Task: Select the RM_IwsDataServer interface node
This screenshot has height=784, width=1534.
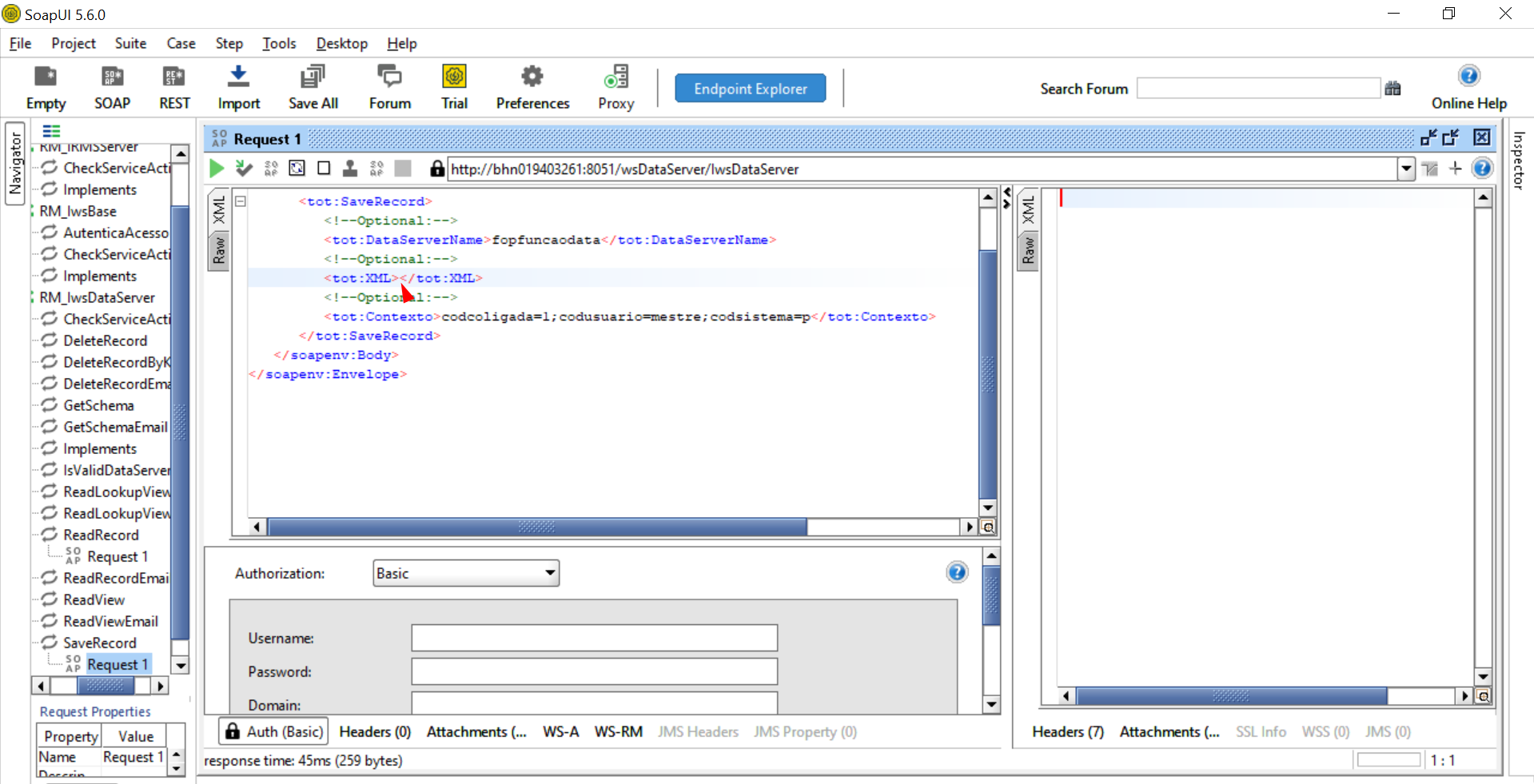Action: [97, 297]
